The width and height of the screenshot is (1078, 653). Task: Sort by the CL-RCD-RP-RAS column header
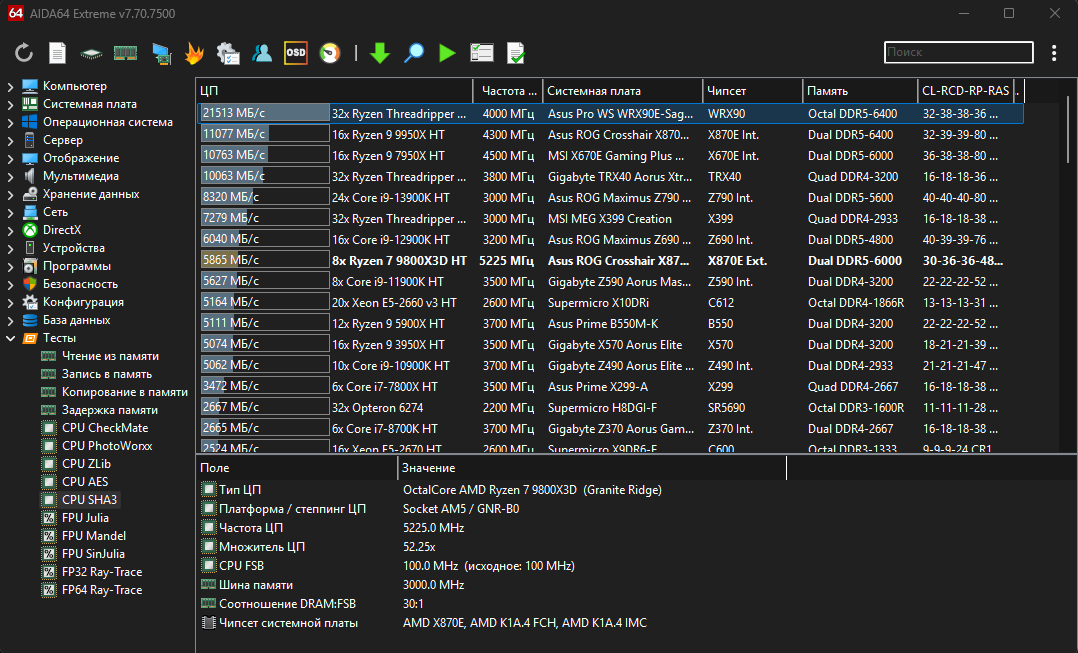tap(966, 91)
